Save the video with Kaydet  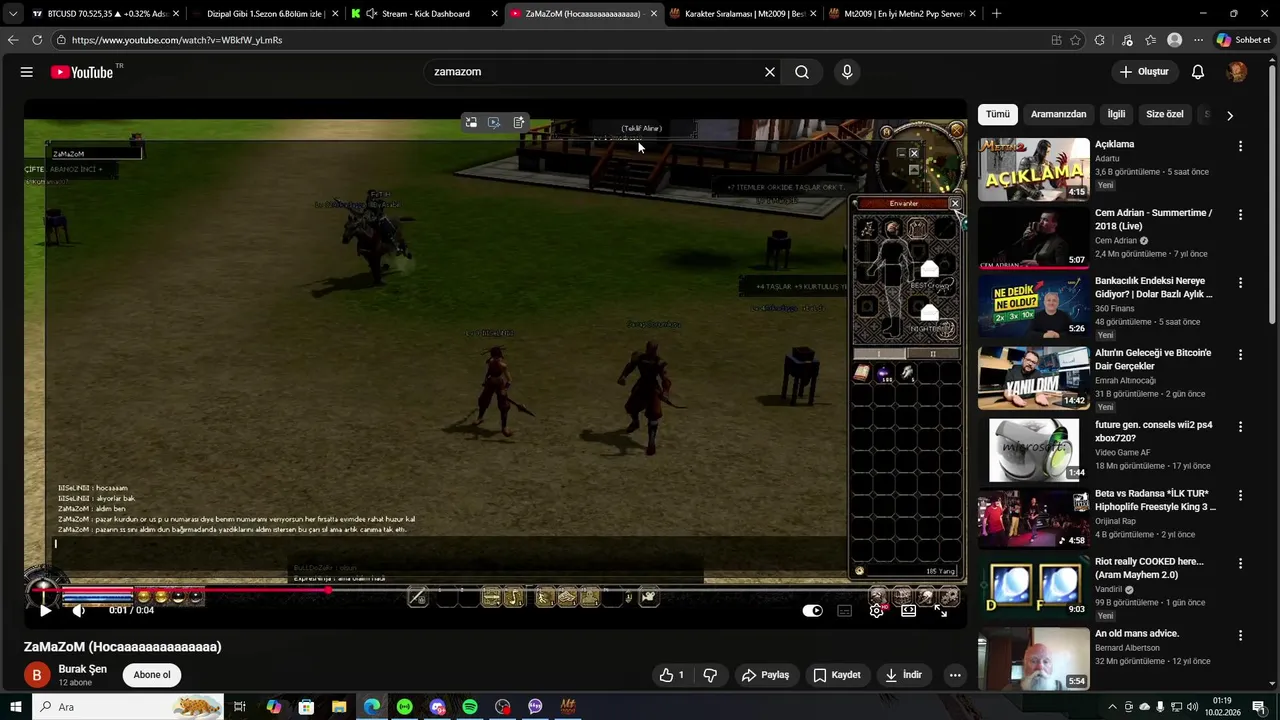[x=837, y=675]
